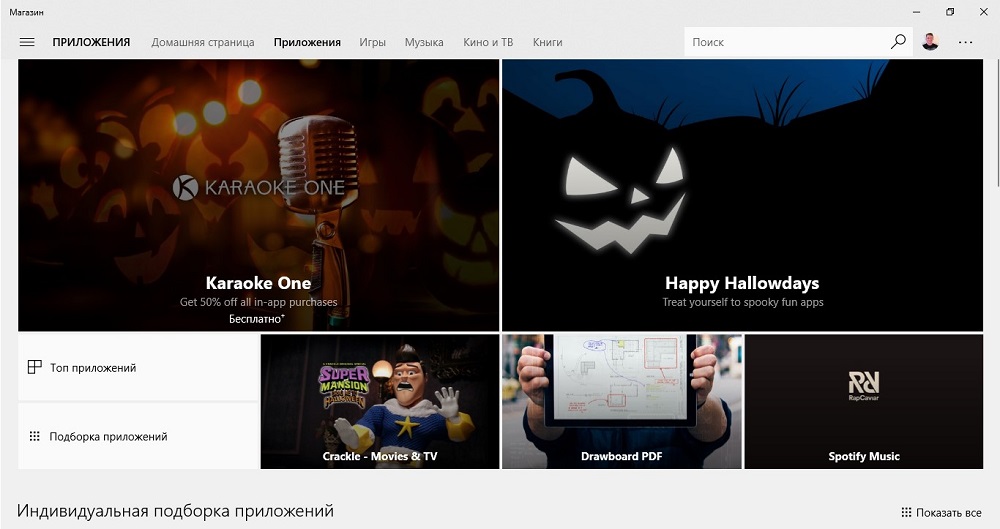The height and width of the screenshot is (529, 1000).
Task: Open Топ приложений list
Action: point(138,368)
